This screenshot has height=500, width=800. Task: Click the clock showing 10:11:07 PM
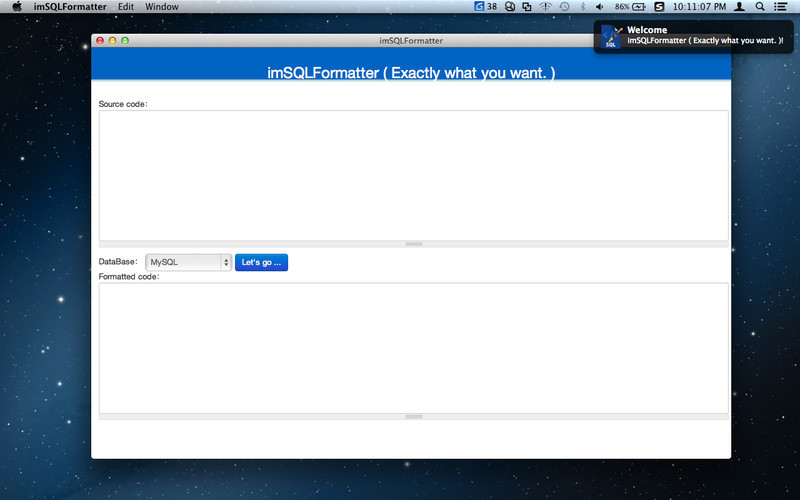coord(699,7)
